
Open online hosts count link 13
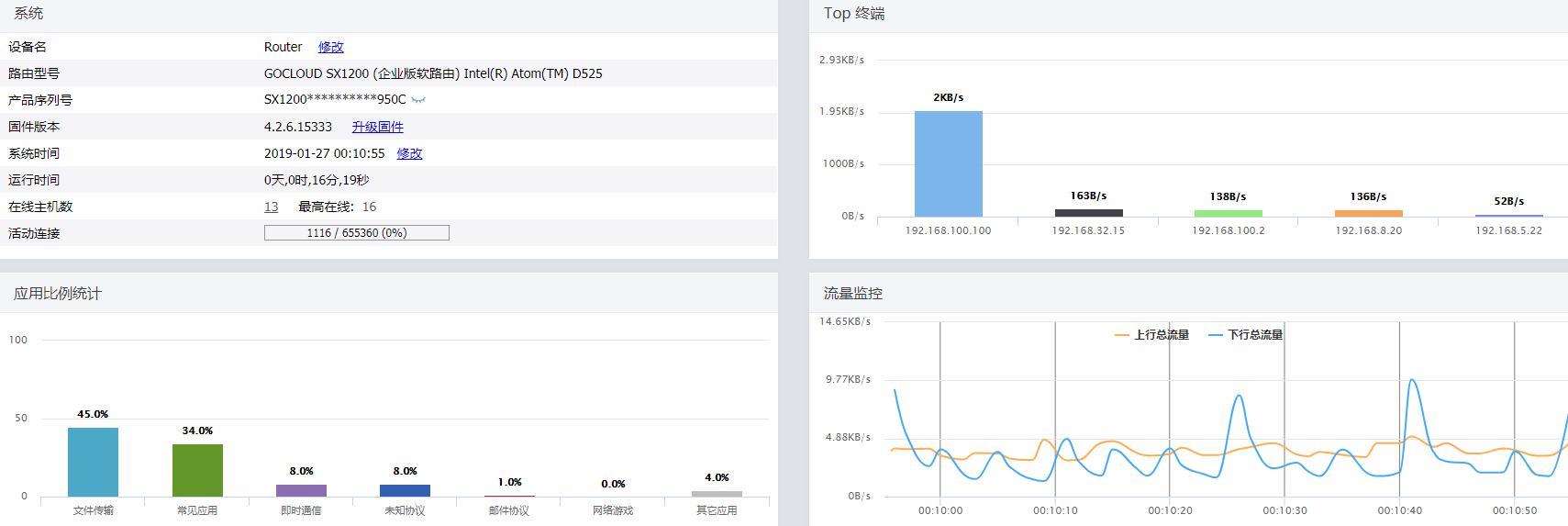[x=271, y=207]
